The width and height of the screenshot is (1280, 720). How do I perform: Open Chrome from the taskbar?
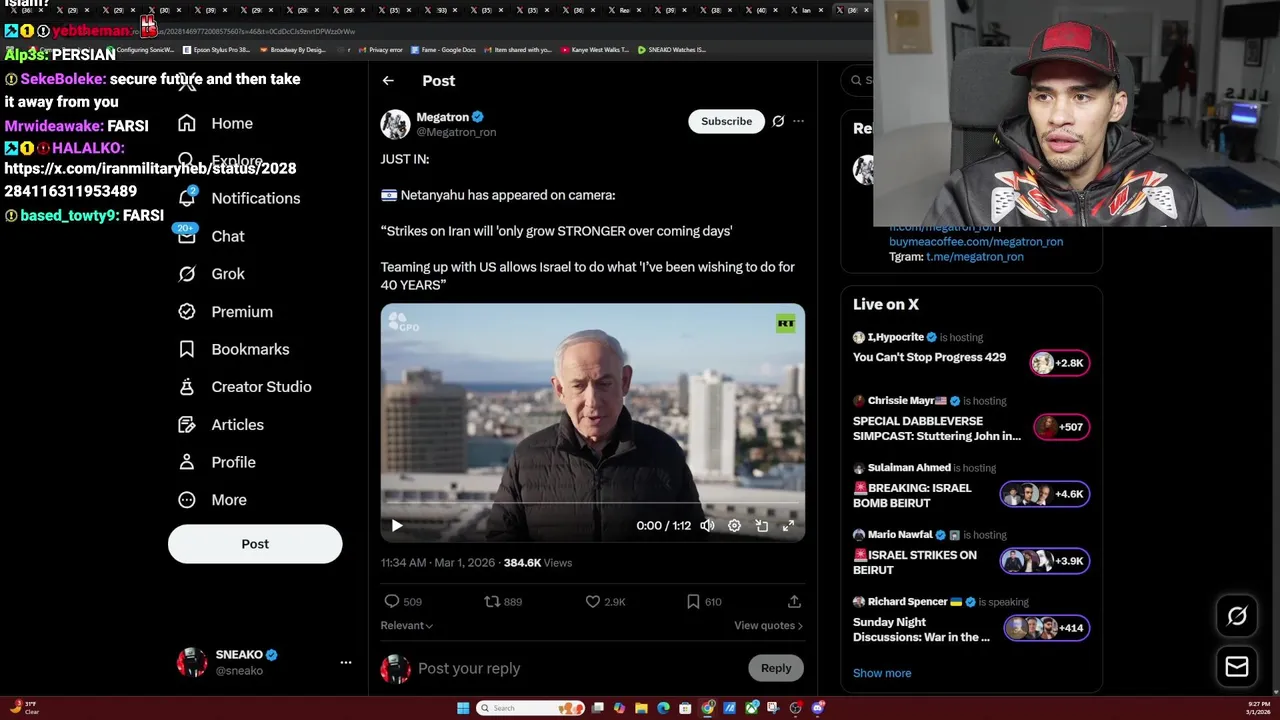point(708,708)
